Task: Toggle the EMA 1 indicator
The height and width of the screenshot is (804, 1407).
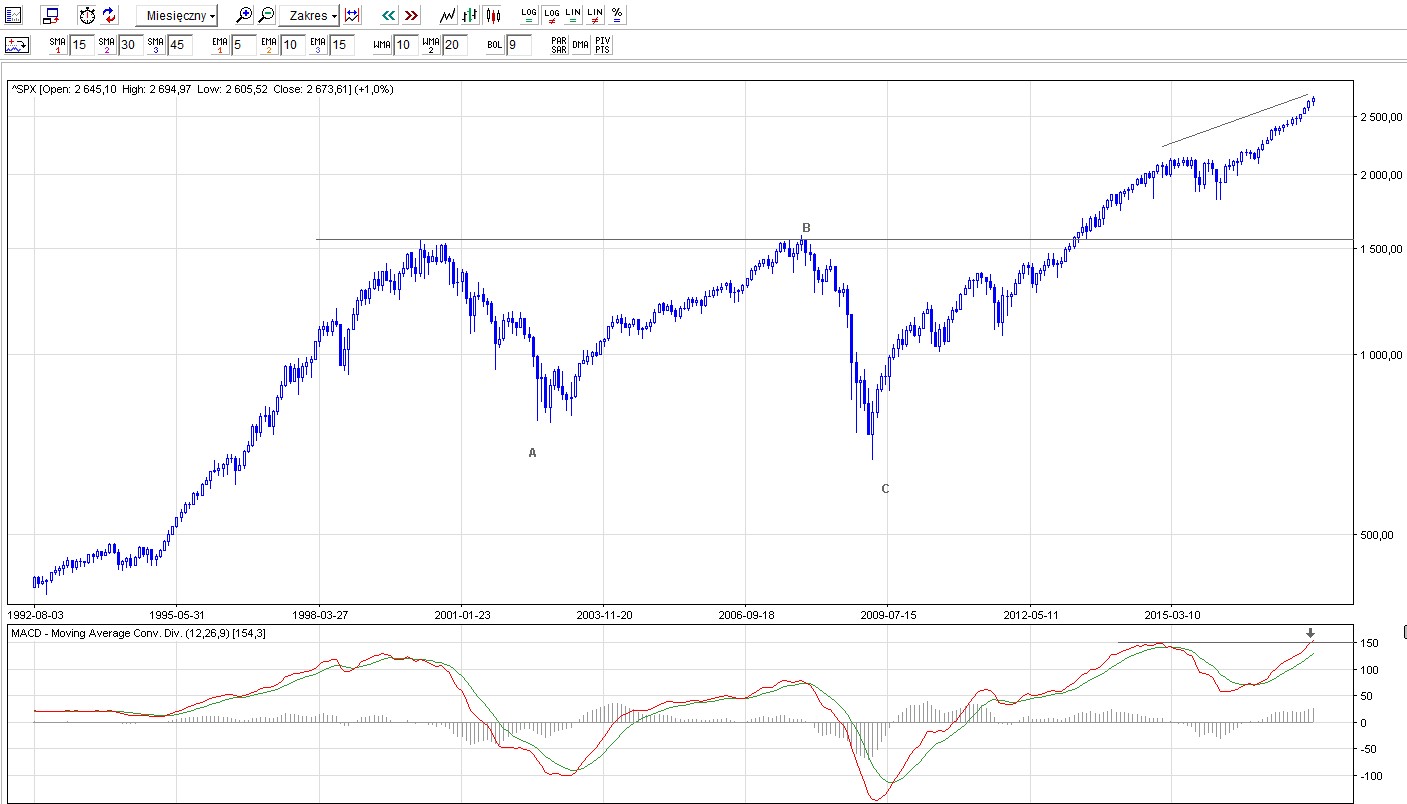Action: click(x=220, y=45)
